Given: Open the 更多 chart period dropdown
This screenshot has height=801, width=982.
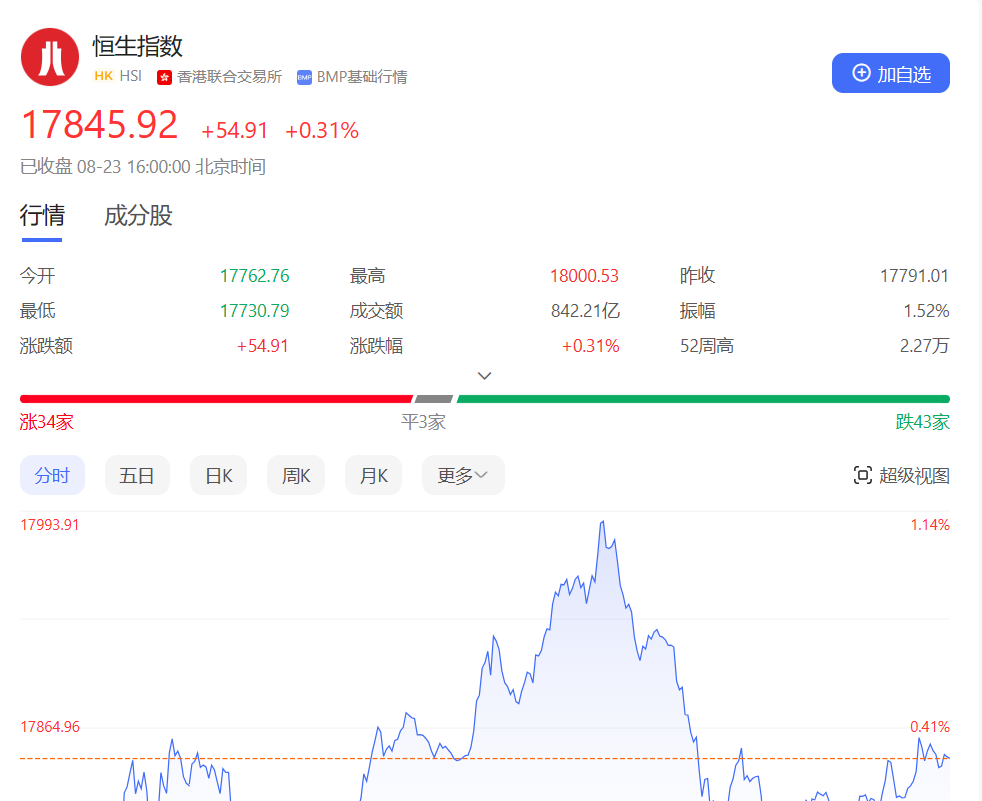Looking at the screenshot, I should pyautogui.click(x=463, y=475).
